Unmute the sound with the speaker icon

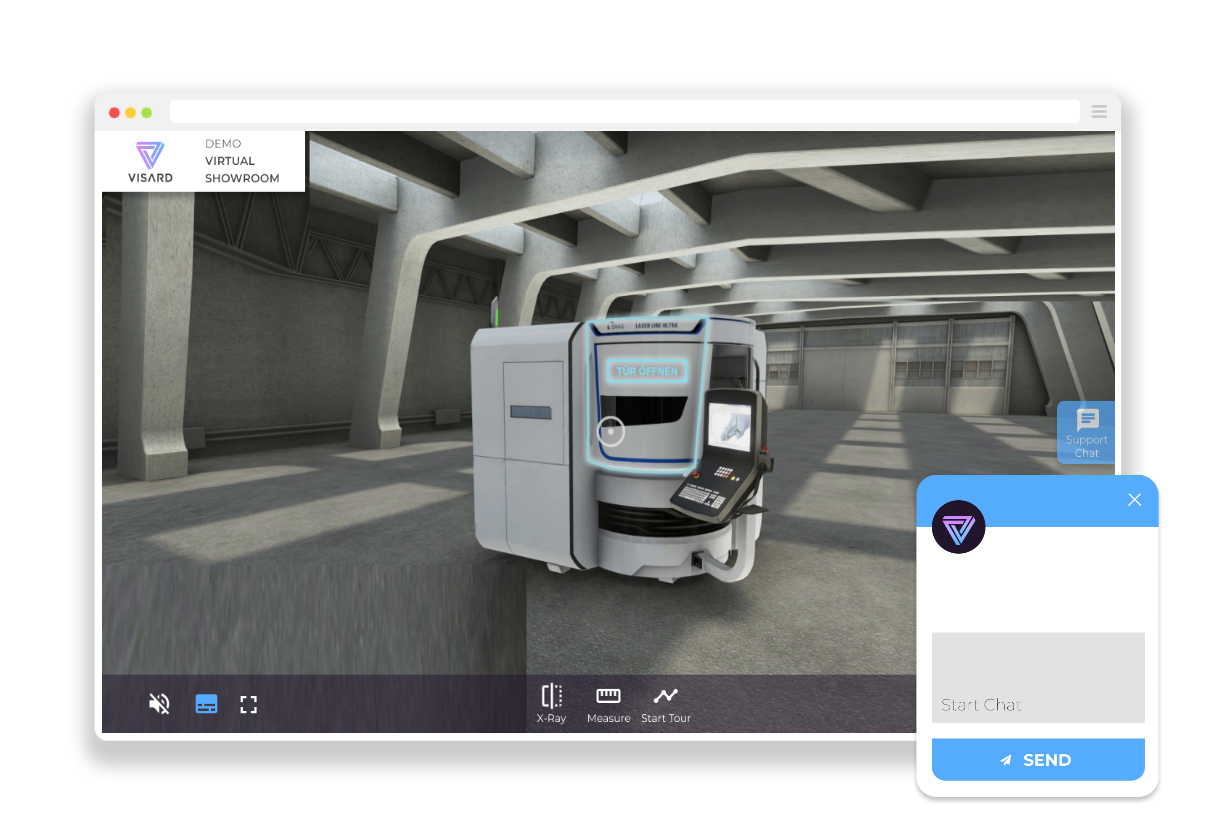pos(159,704)
